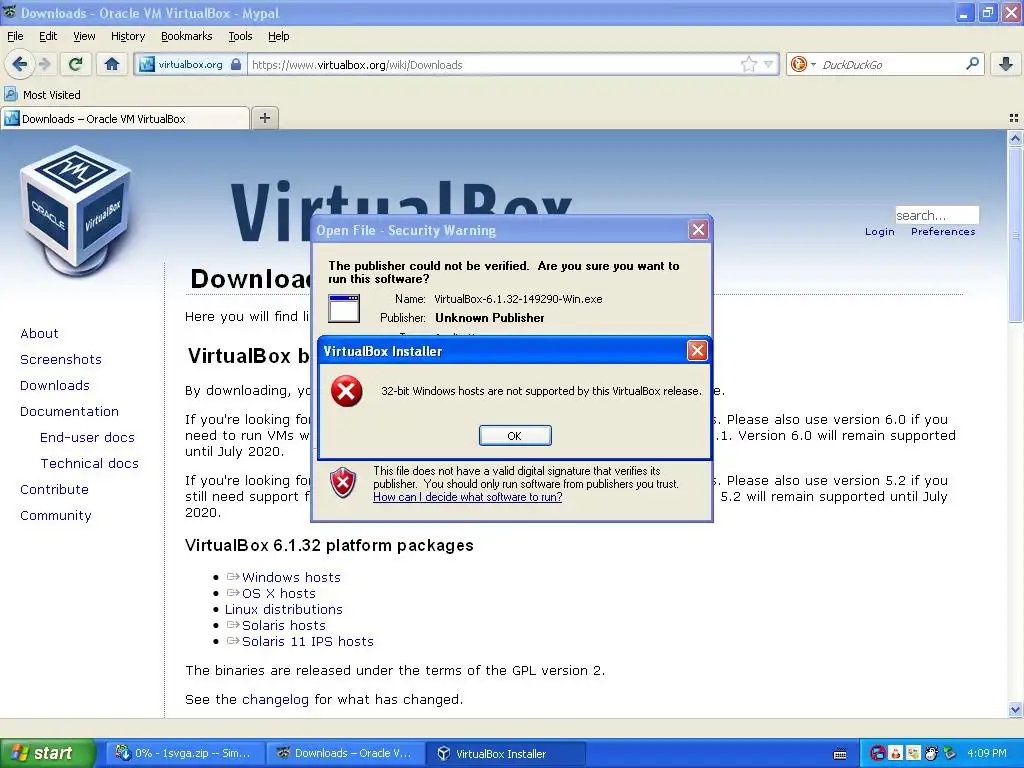Click the tab groups grid icon
Image resolution: width=1024 pixels, height=768 pixels.
[x=1014, y=118]
